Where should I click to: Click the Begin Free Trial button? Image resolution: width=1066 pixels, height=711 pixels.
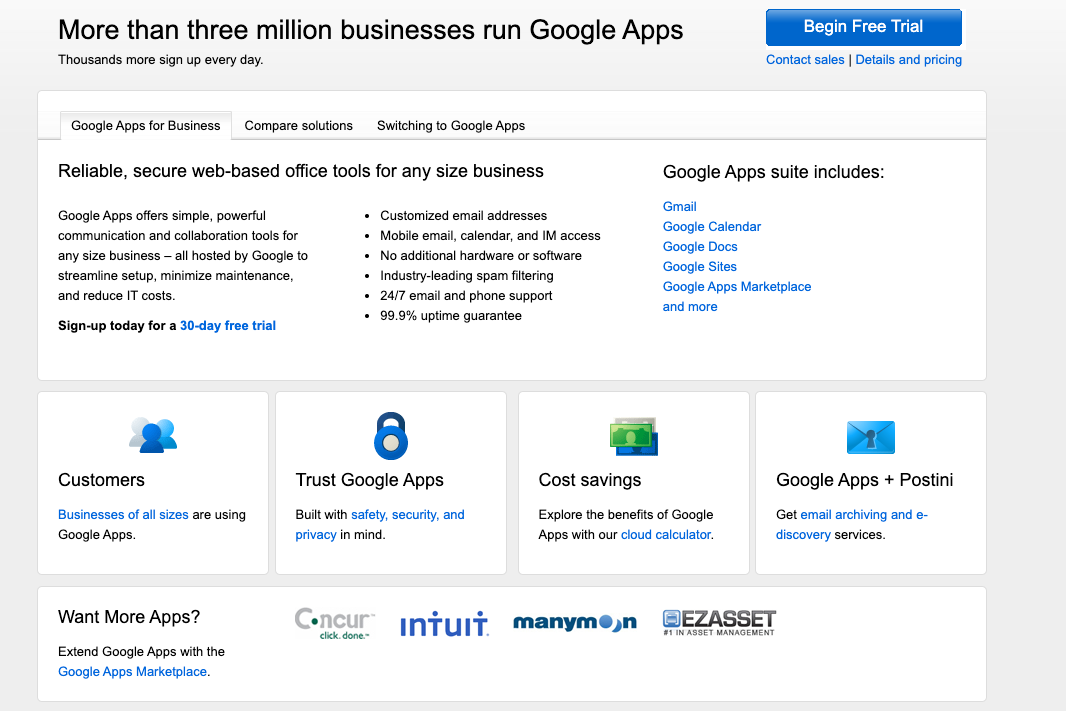coord(863,27)
